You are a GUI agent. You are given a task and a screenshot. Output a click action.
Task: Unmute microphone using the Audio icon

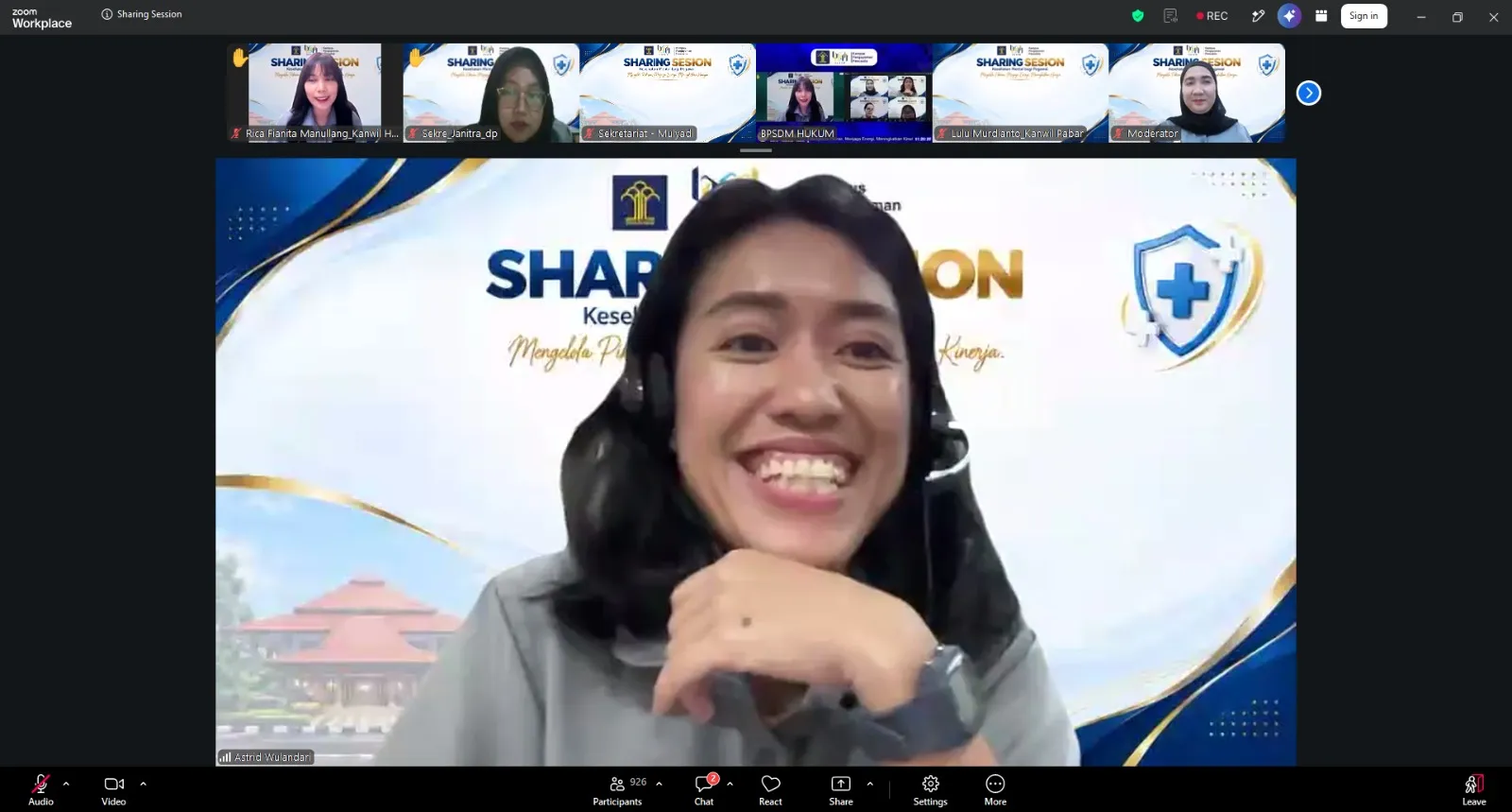tap(41, 789)
